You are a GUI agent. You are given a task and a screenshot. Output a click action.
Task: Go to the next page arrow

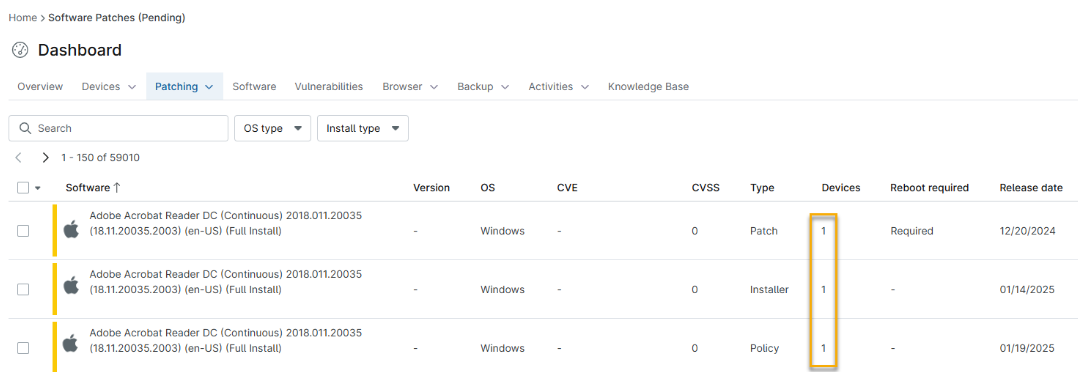point(45,157)
